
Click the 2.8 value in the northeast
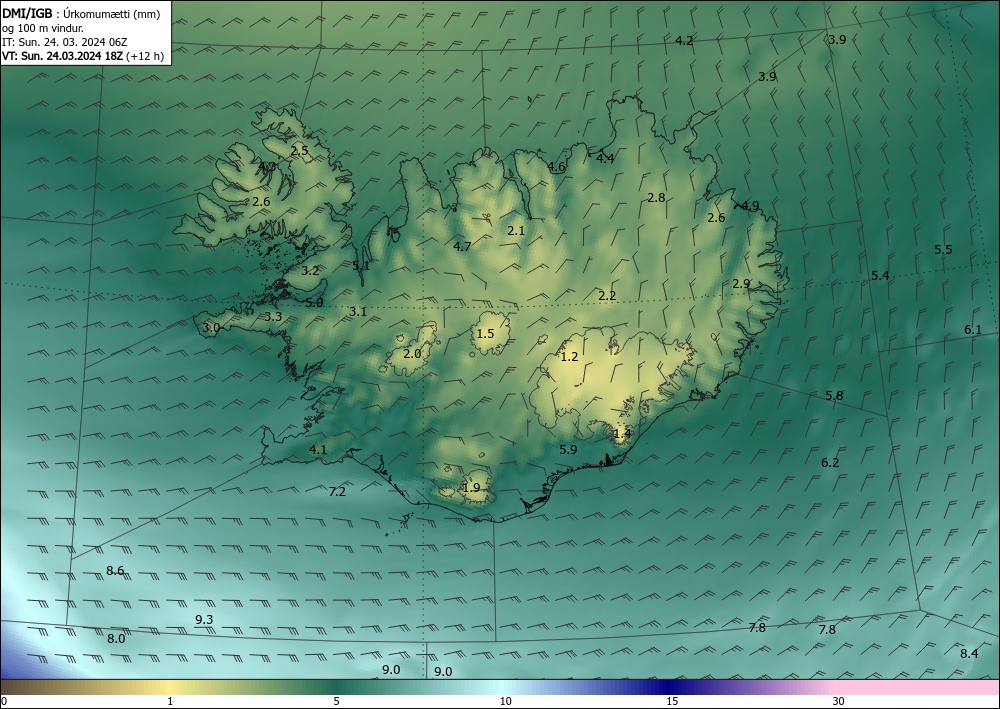[x=656, y=198]
